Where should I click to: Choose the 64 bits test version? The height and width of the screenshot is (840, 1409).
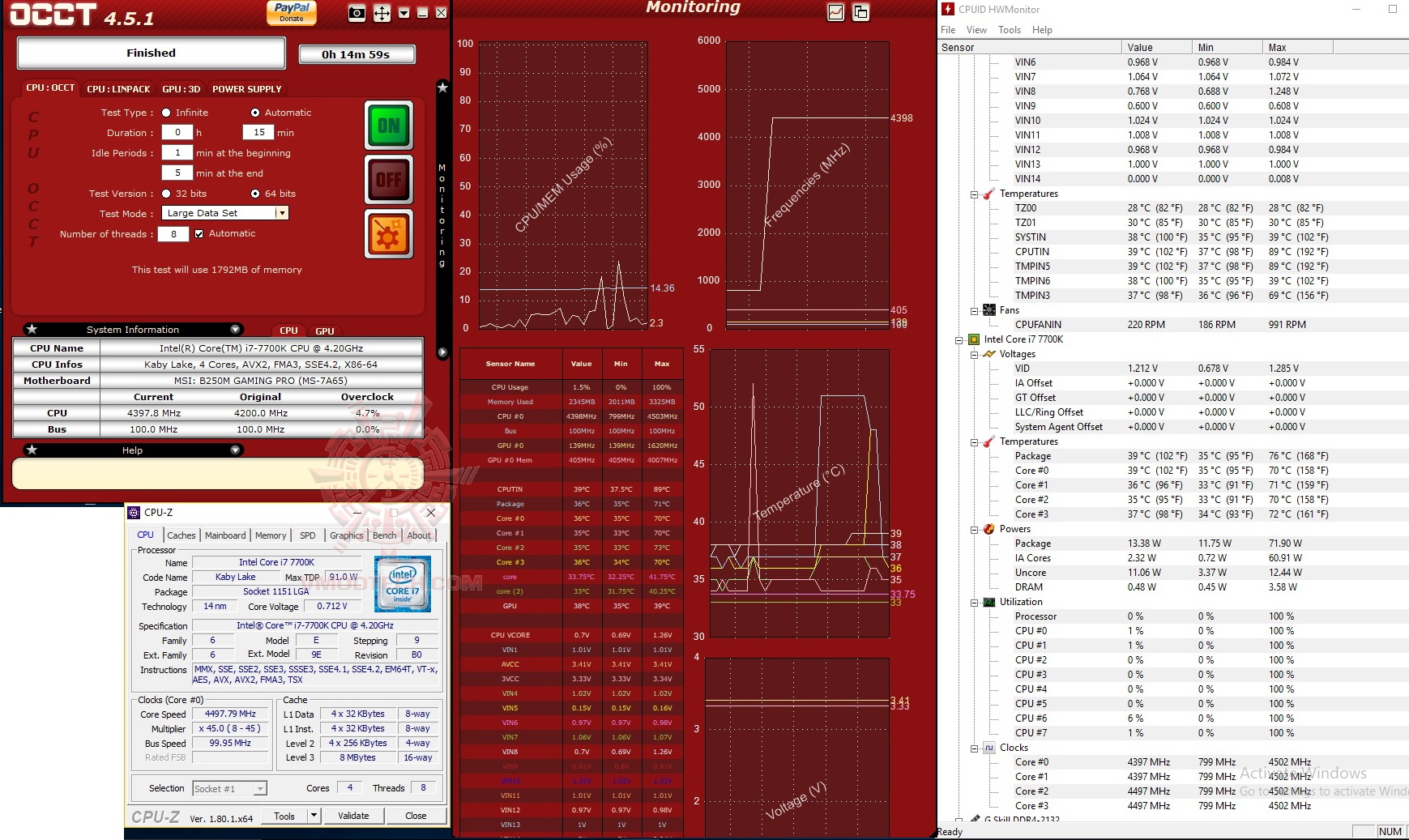click(255, 194)
